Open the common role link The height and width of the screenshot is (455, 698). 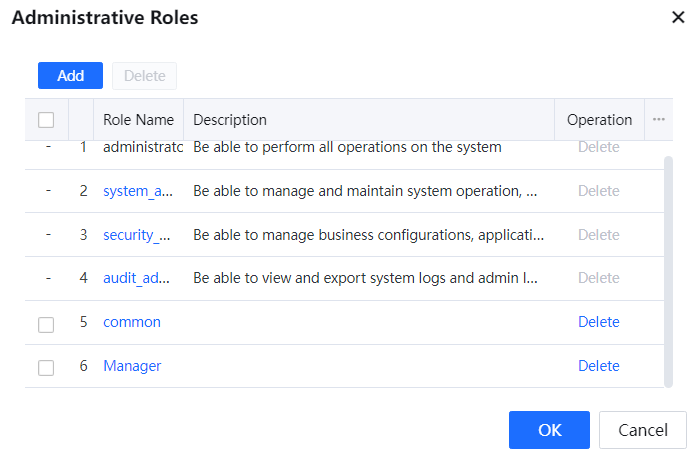[x=132, y=322]
